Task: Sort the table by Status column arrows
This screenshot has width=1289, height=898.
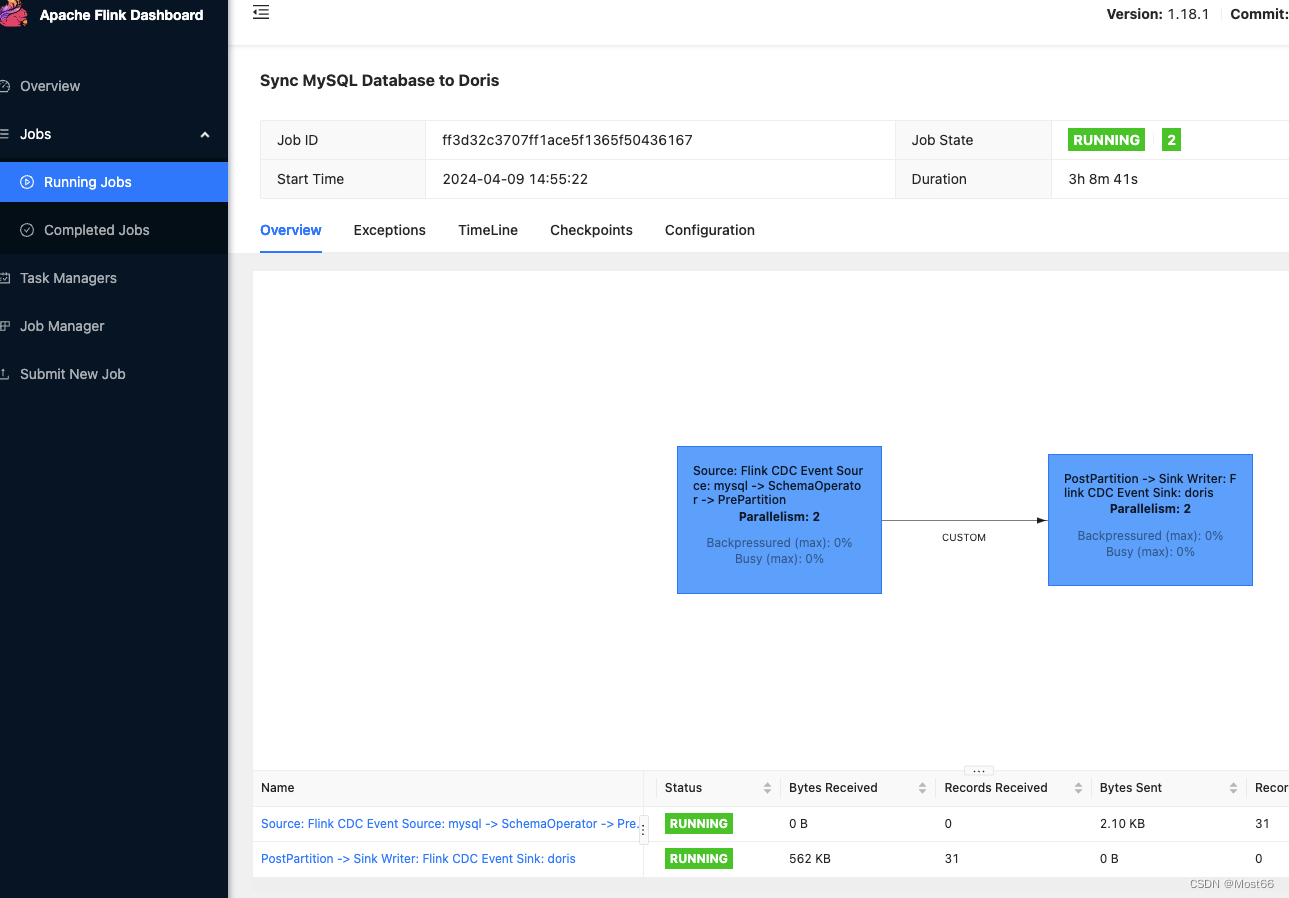Action: click(x=767, y=788)
